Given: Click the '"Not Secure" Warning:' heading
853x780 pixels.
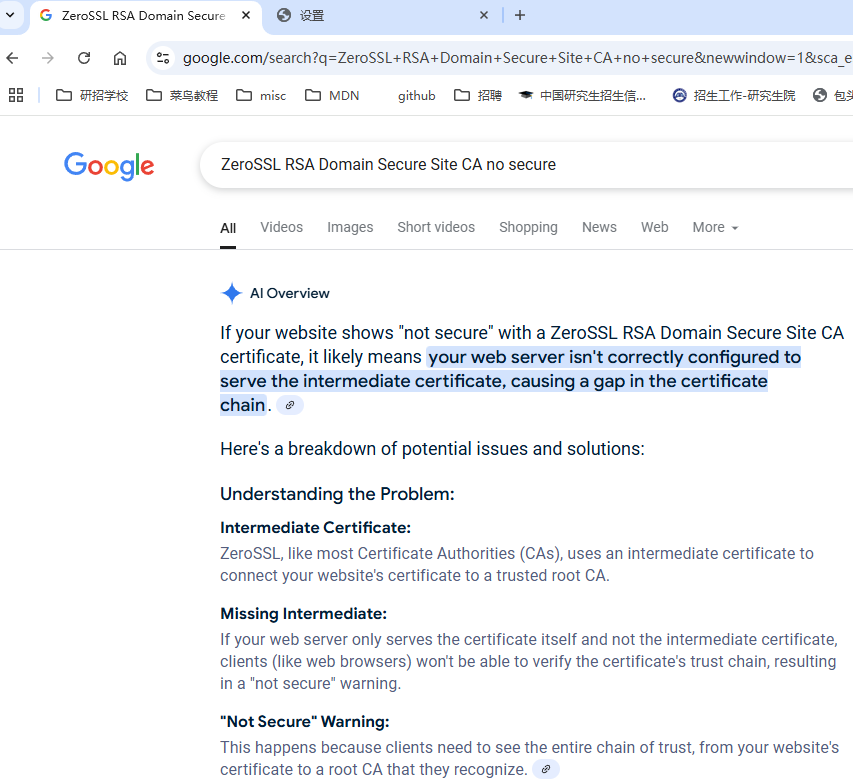Looking at the screenshot, I should pyautogui.click(x=305, y=721).
